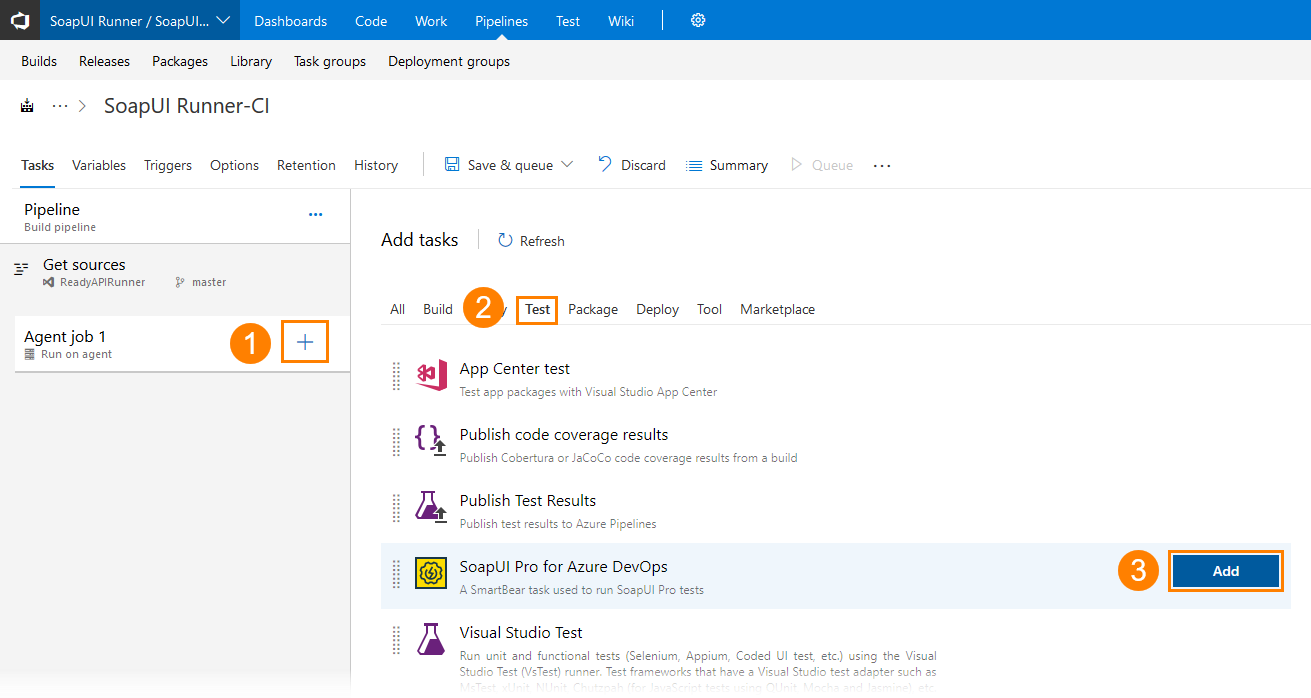Open the SoapUI Runner project selector dropdown
Screen dimensions: 1311x698
click(139, 20)
